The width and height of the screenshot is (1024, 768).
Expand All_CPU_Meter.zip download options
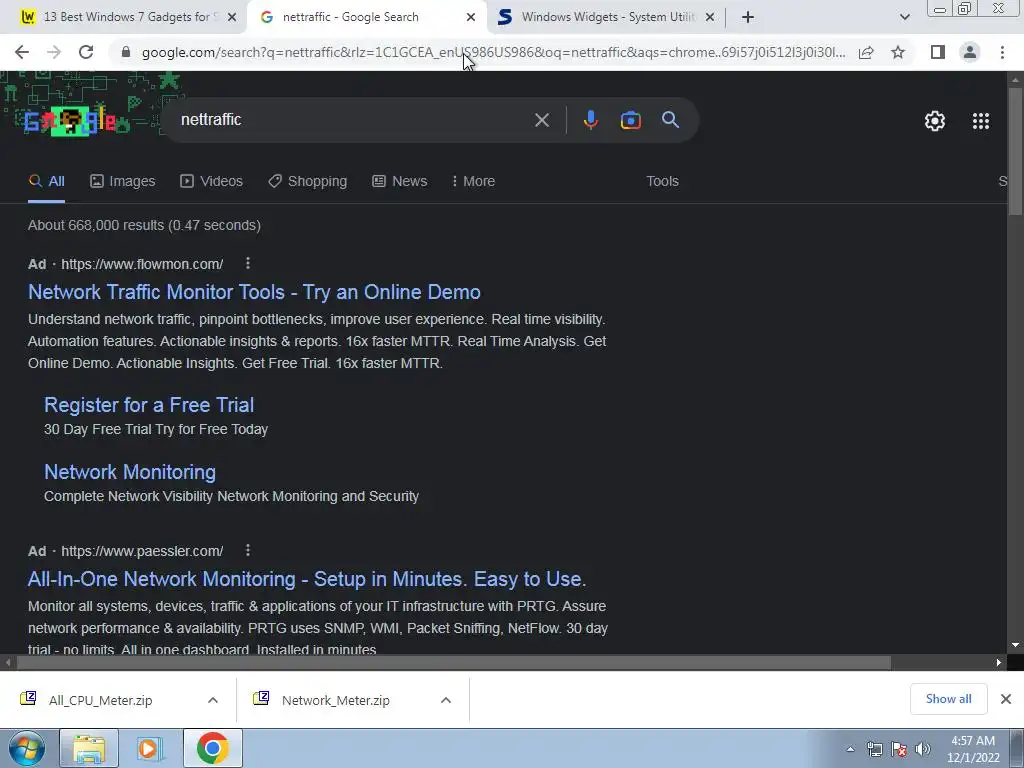(x=213, y=700)
